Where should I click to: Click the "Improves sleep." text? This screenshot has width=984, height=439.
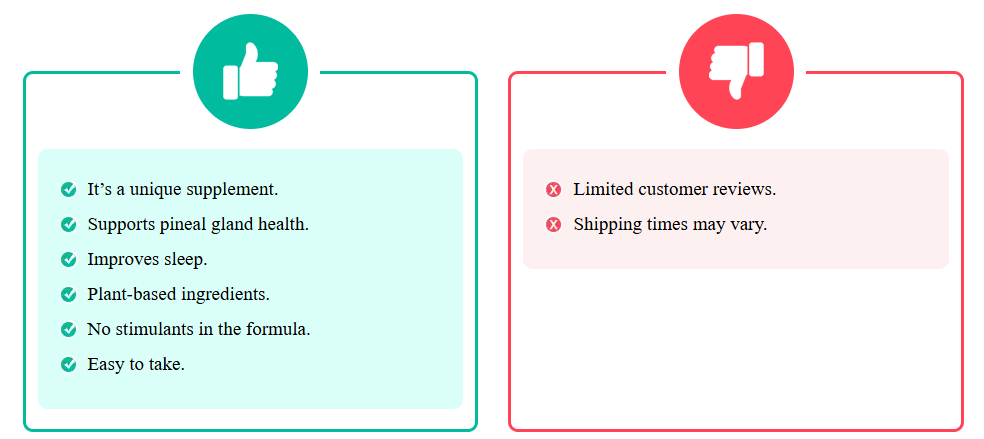147,259
